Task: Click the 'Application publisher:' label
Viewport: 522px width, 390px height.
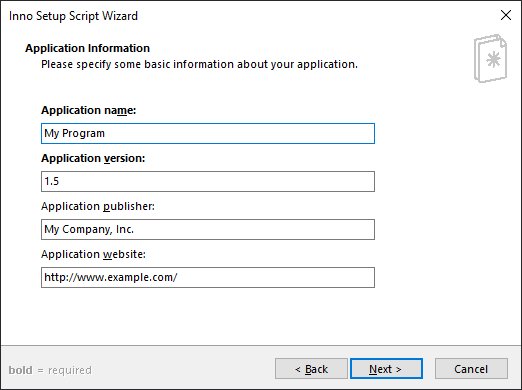Action: pos(98,206)
